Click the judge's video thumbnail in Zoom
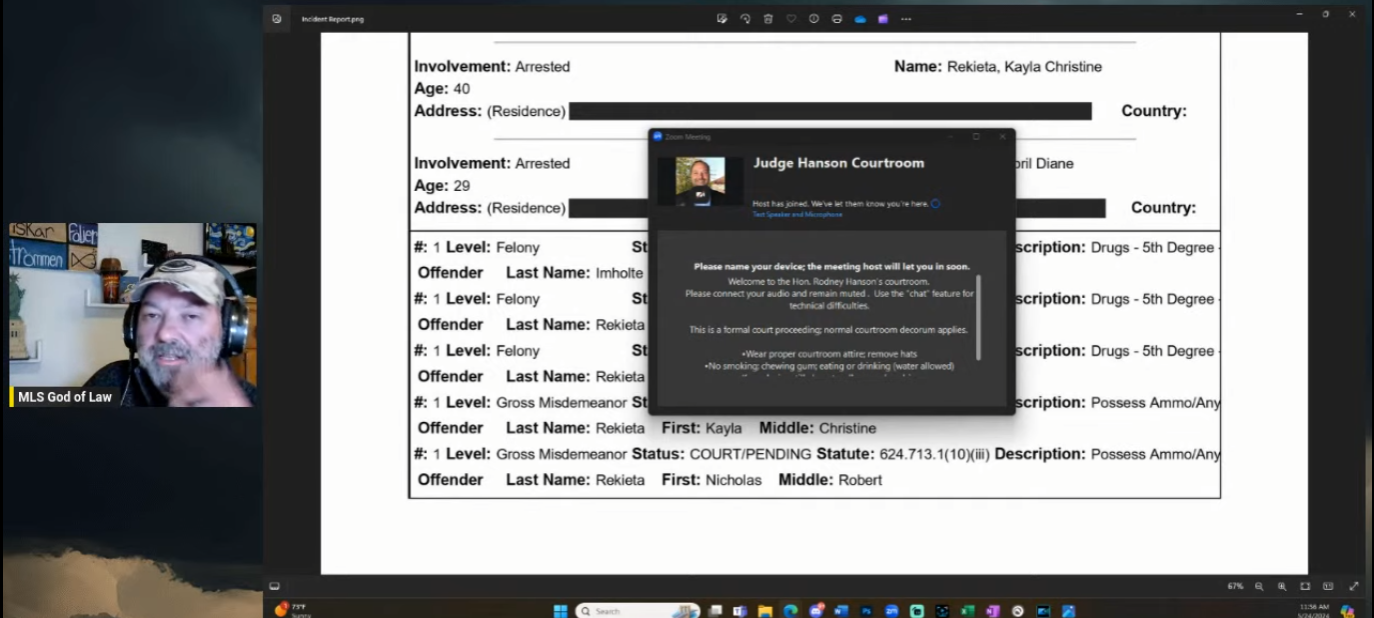 click(x=700, y=181)
